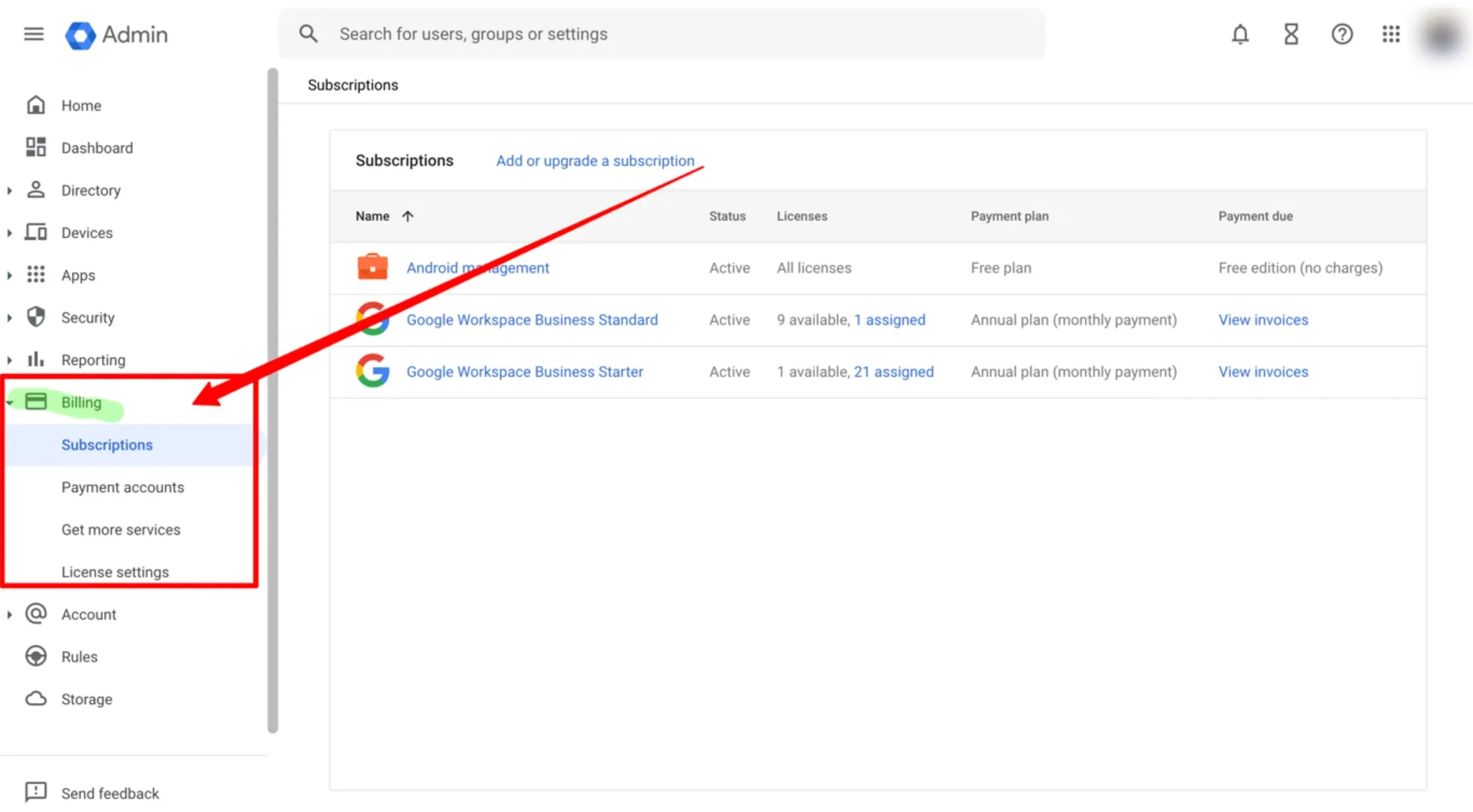View invoices for Business Starter
This screenshot has height=812, width=1473.
1263,372
